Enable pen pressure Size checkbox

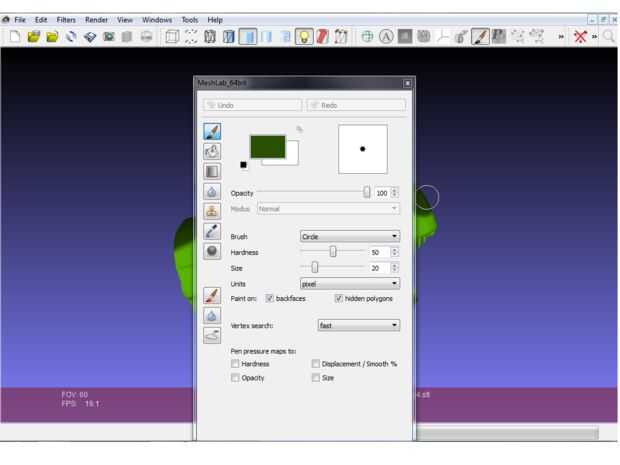(316, 378)
